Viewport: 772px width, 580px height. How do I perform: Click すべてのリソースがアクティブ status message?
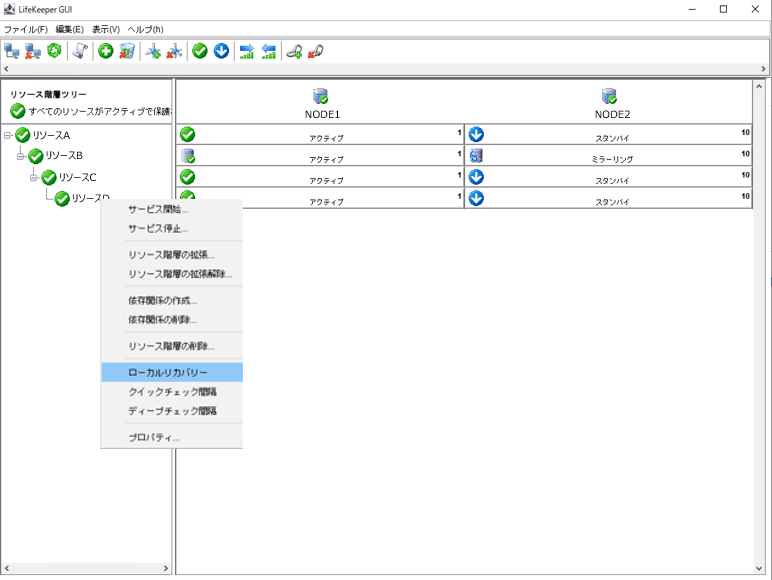(x=100, y=111)
